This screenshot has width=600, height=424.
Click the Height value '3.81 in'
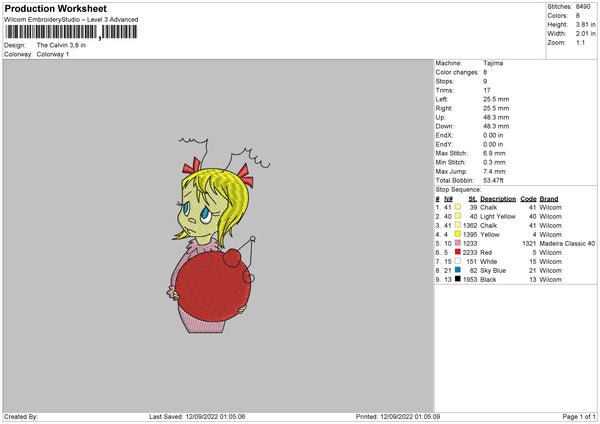click(586, 24)
